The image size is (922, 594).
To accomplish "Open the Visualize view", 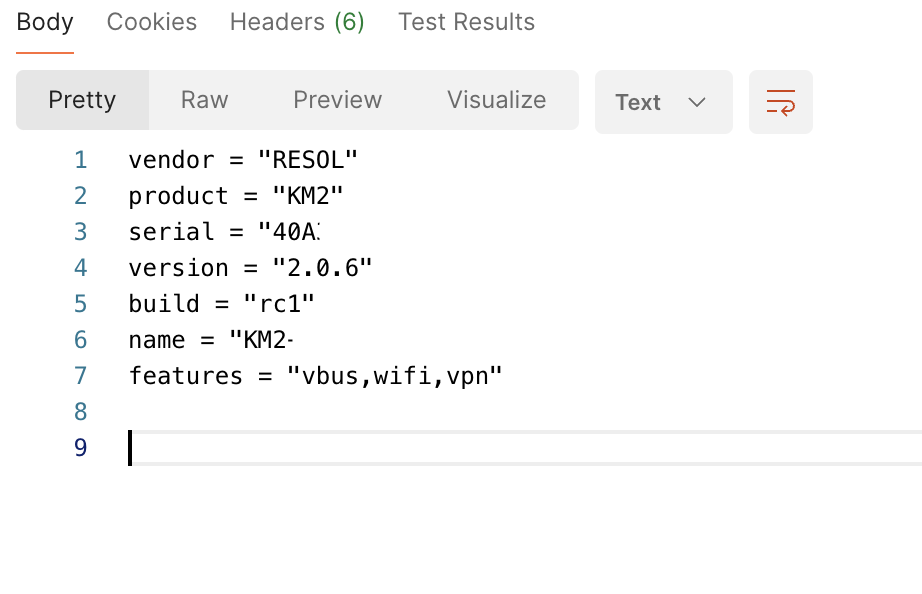I will point(496,100).
